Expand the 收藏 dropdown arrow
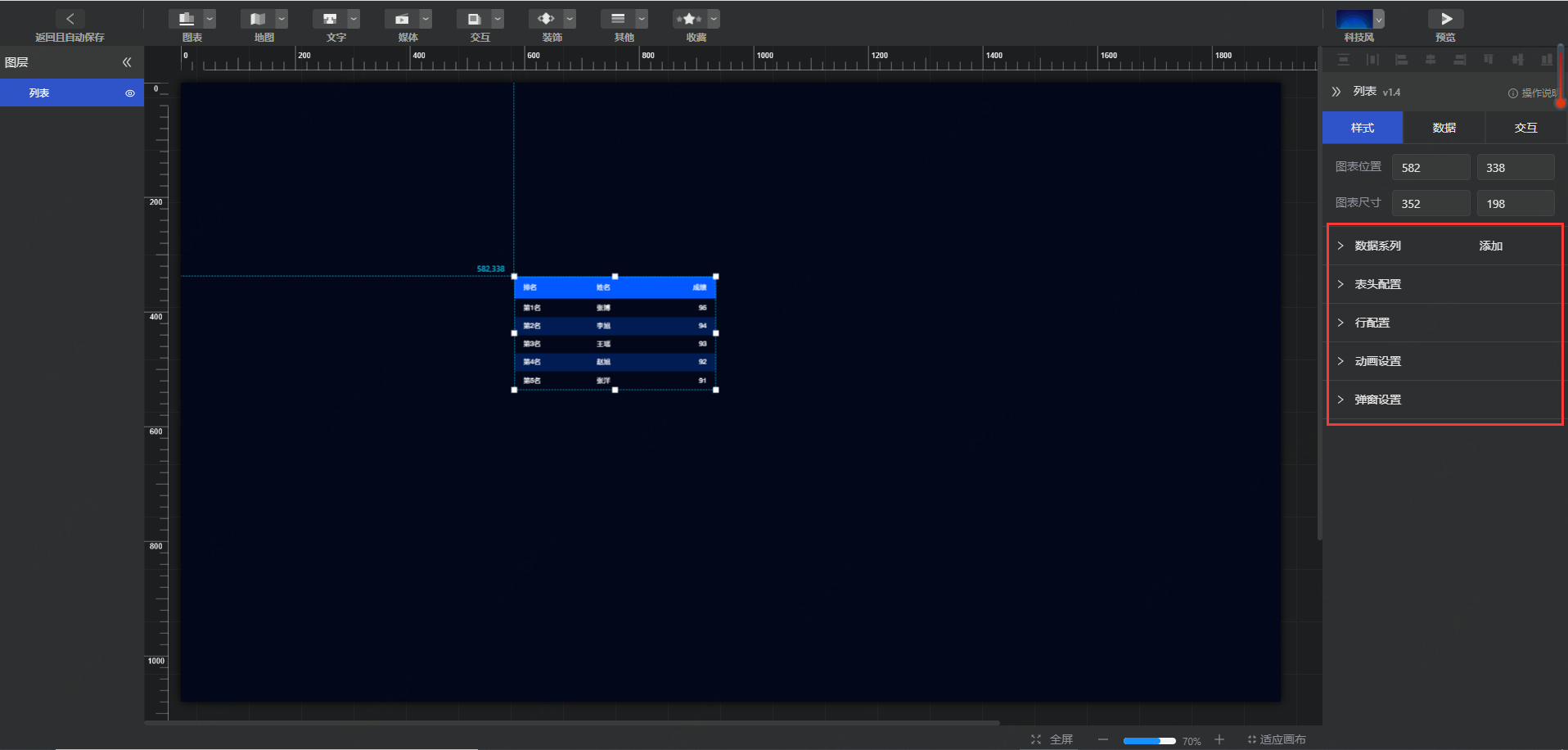1568x750 pixels. [714, 18]
